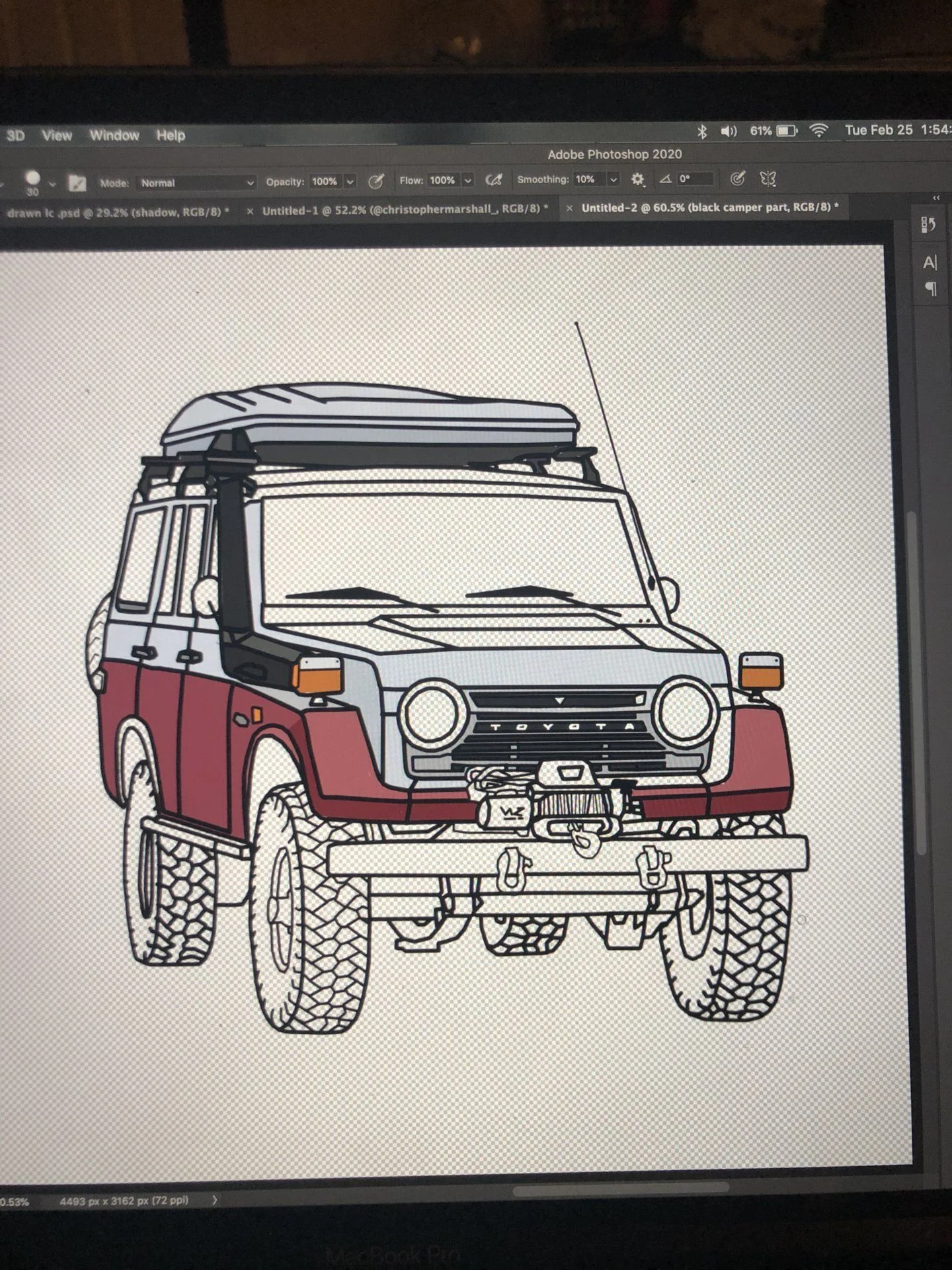Open the brush preset picker thumbnail
This screenshot has width=952, height=1270.
[32, 182]
